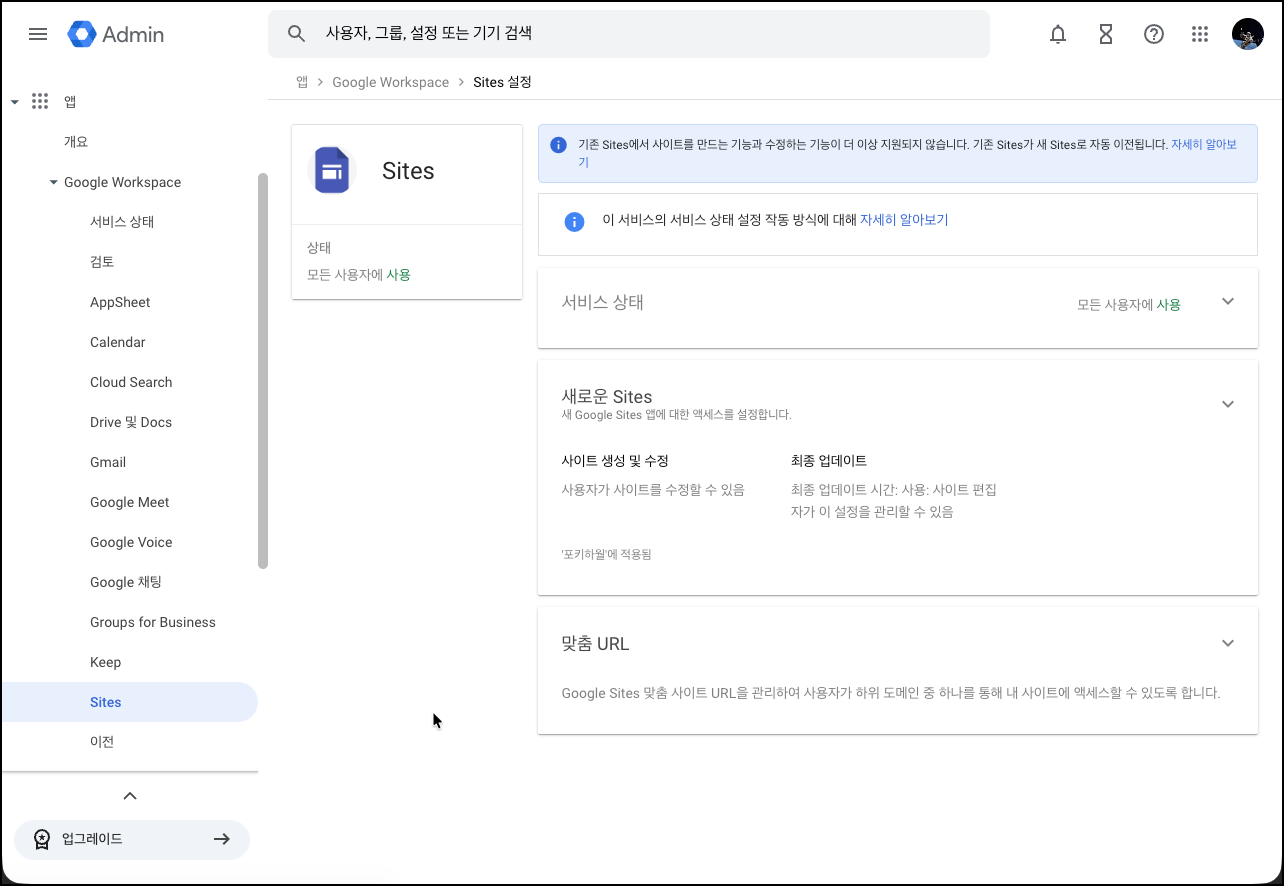
Task: Click the 새로운 Sites panel heading
Action: 607,396
